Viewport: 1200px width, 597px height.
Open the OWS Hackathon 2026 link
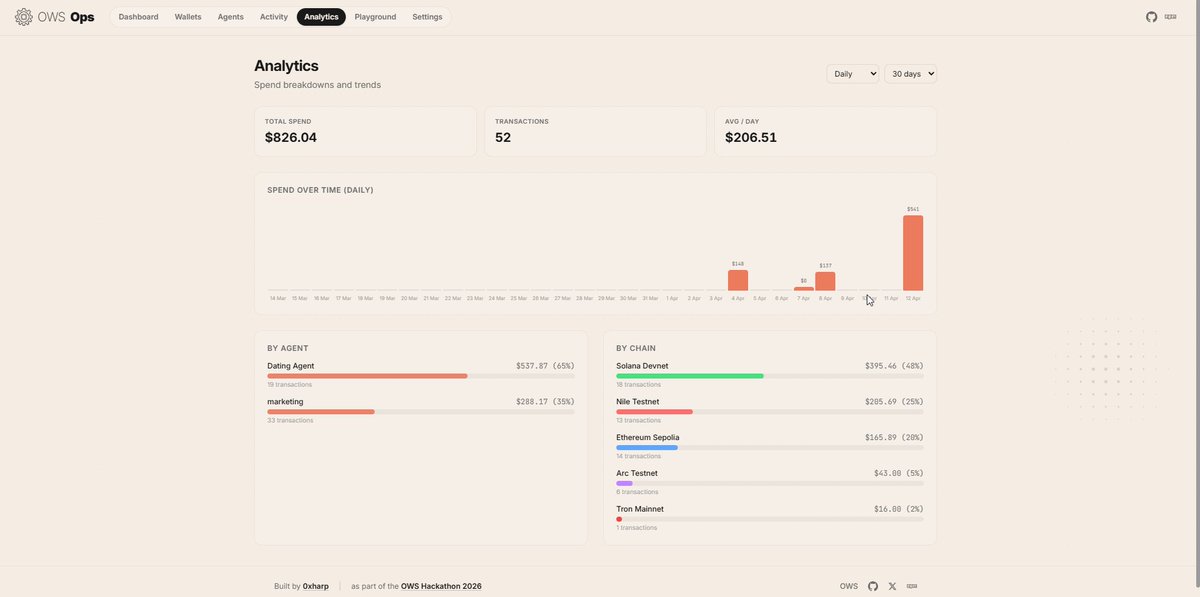pyautogui.click(x=441, y=586)
